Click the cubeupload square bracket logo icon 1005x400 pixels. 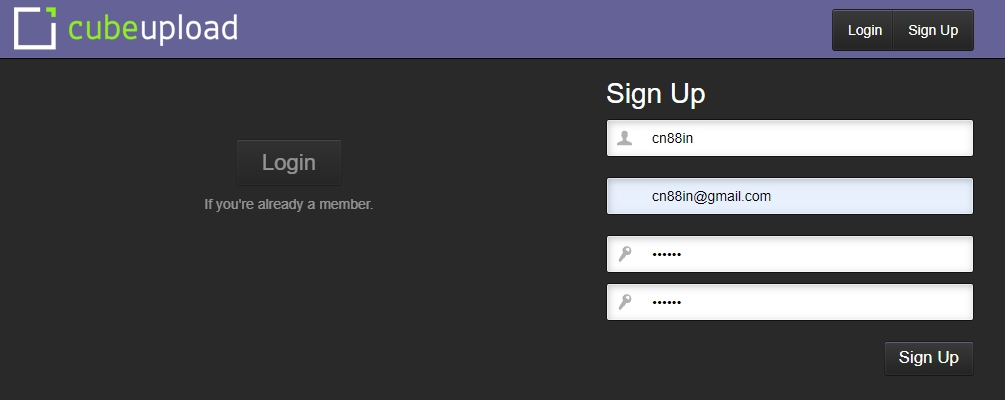tap(34, 28)
